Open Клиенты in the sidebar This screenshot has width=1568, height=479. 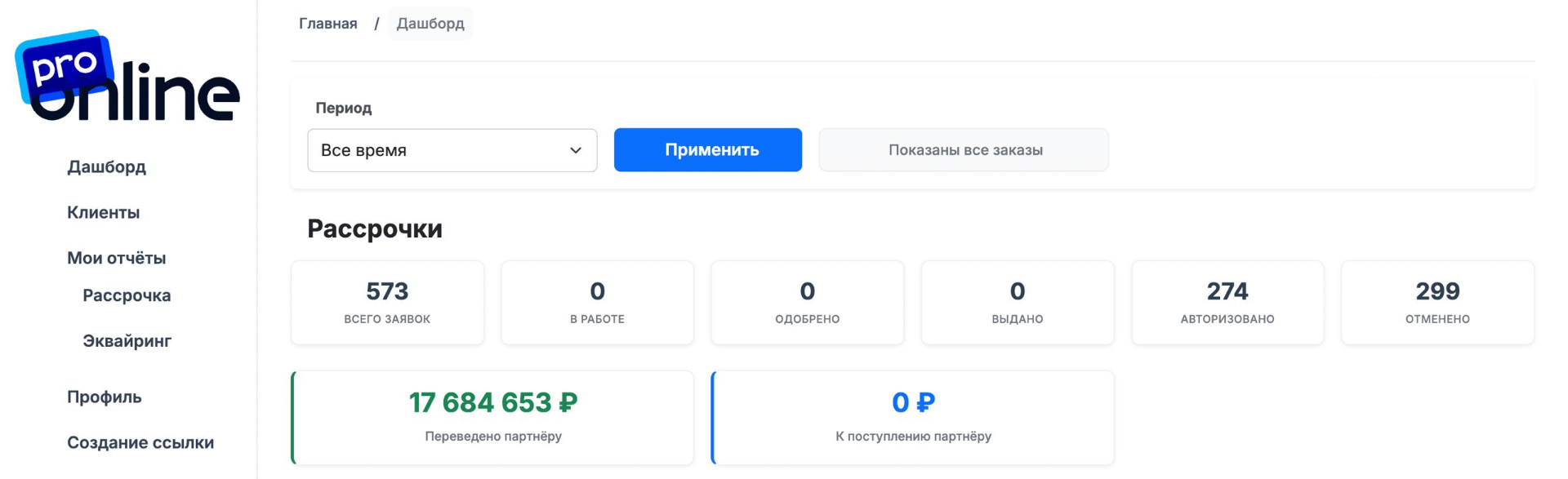click(x=103, y=212)
